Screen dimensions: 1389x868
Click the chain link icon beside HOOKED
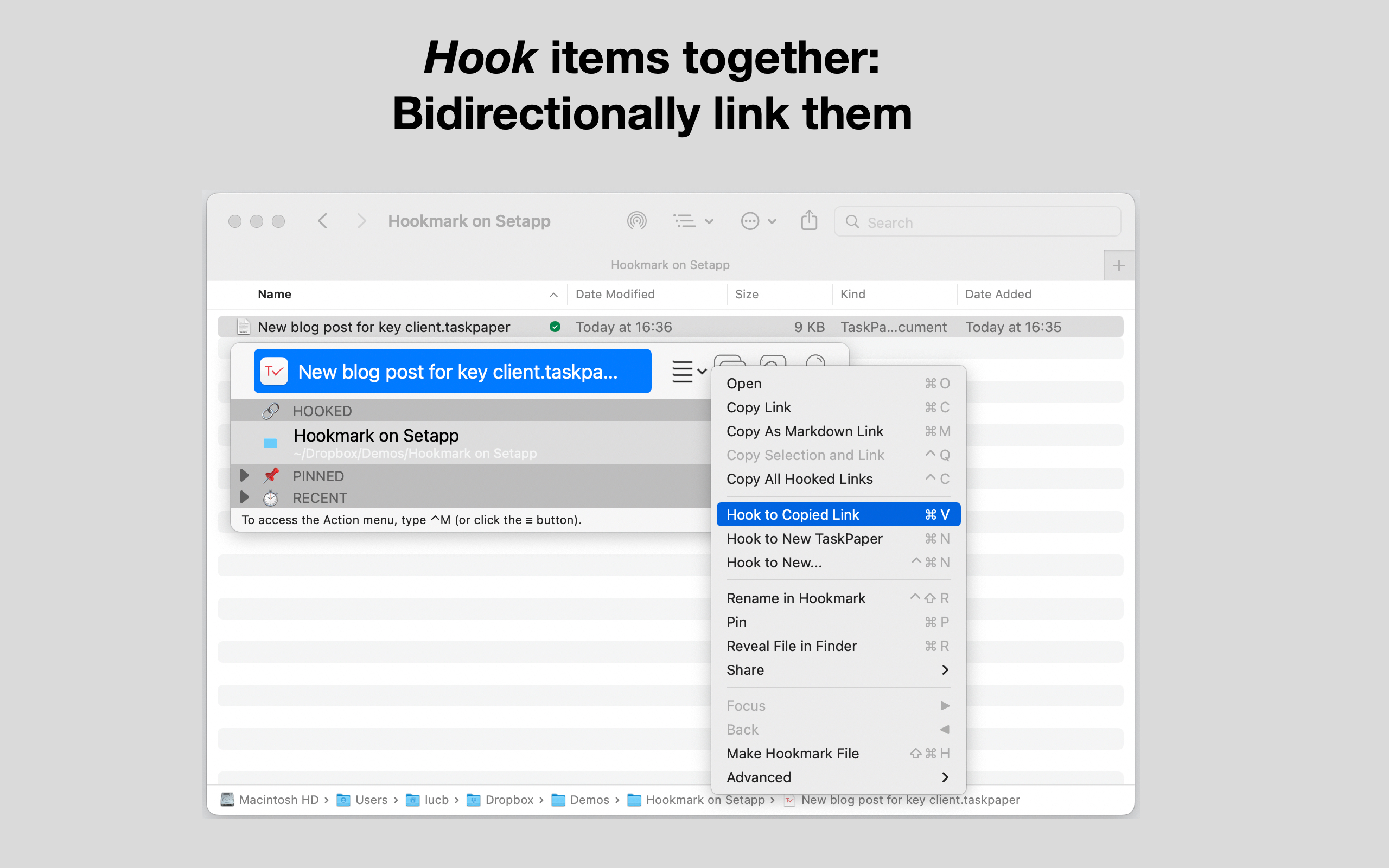coord(270,411)
